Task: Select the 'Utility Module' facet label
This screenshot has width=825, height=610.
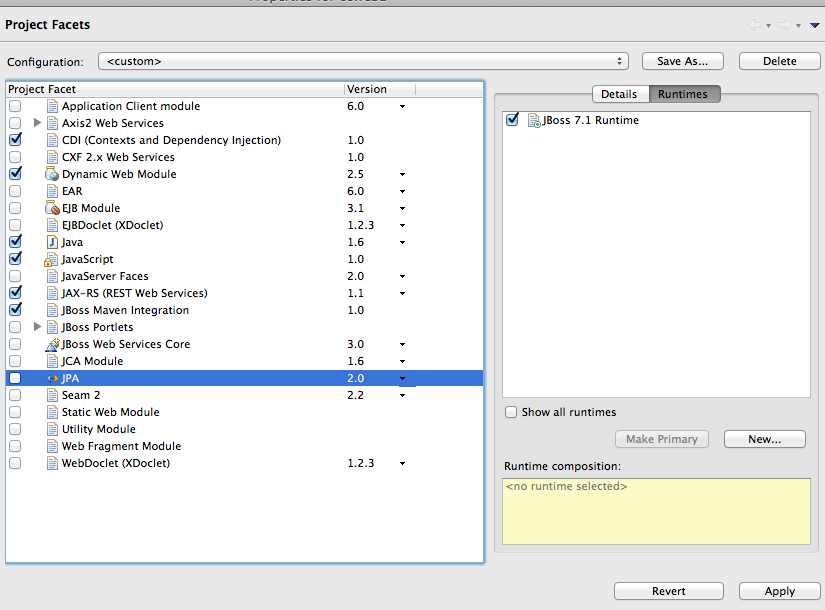Action: [98, 429]
